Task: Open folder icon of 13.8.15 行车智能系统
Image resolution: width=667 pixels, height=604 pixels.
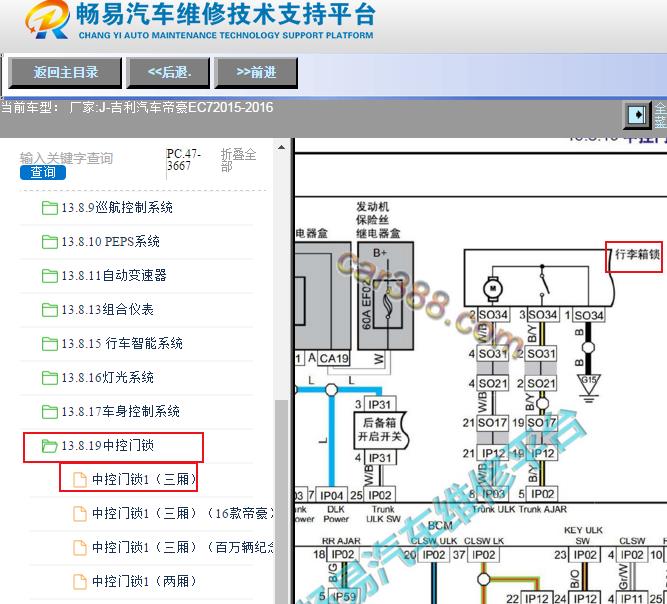Action: tap(50, 344)
